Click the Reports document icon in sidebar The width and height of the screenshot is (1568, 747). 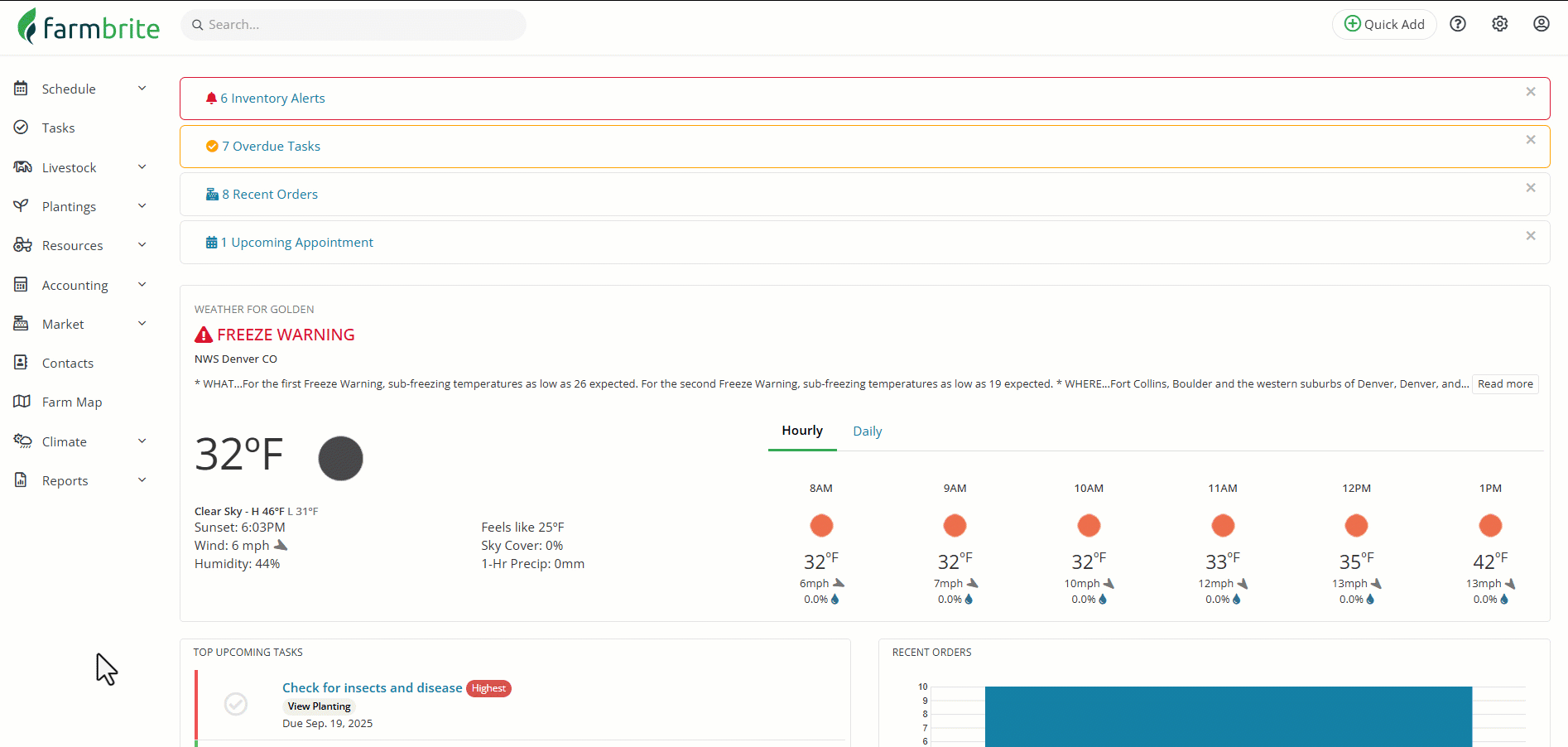coord(22,480)
